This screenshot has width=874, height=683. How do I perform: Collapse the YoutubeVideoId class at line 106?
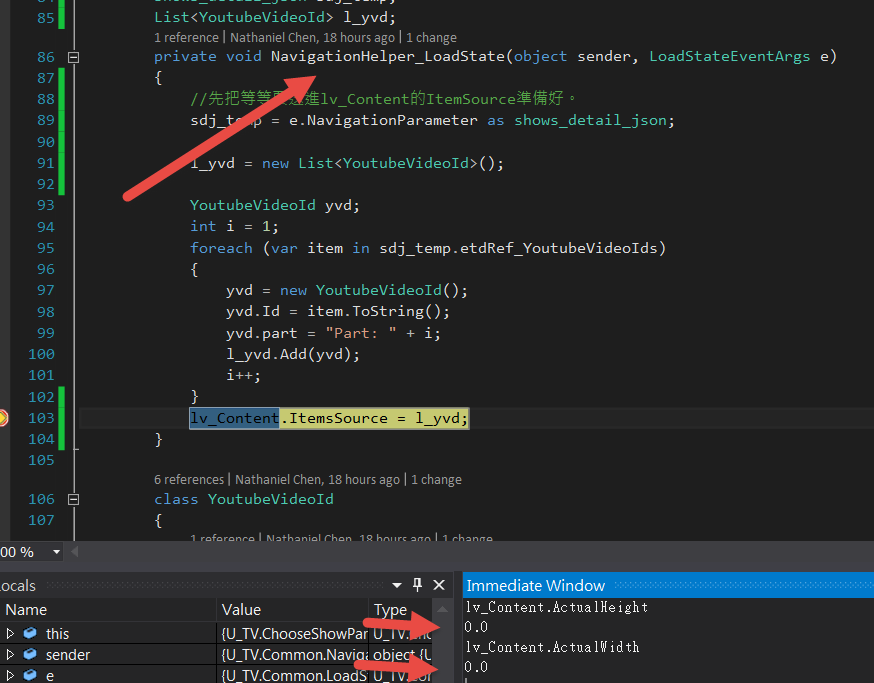click(x=73, y=499)
